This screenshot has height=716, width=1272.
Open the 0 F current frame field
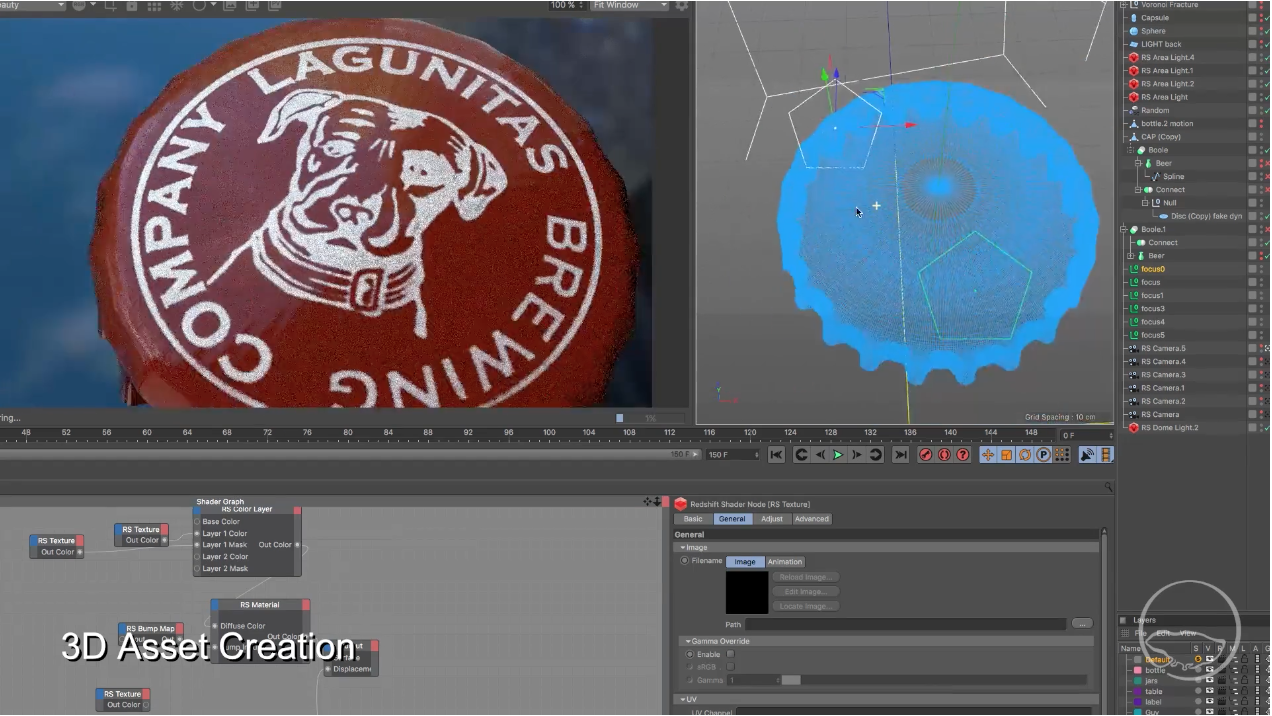(x=1087, y=435)
